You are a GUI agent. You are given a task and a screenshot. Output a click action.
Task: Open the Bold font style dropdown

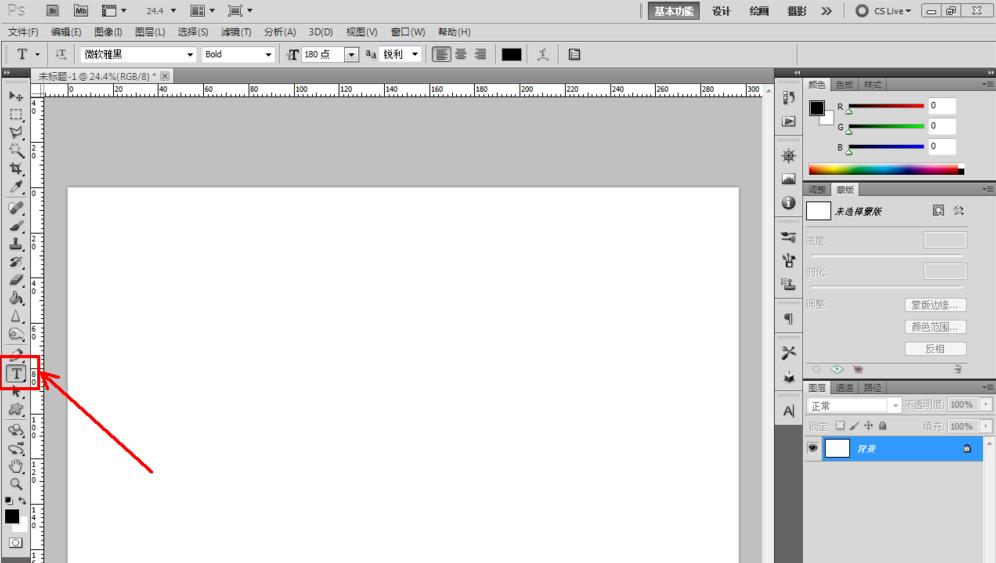268,55
